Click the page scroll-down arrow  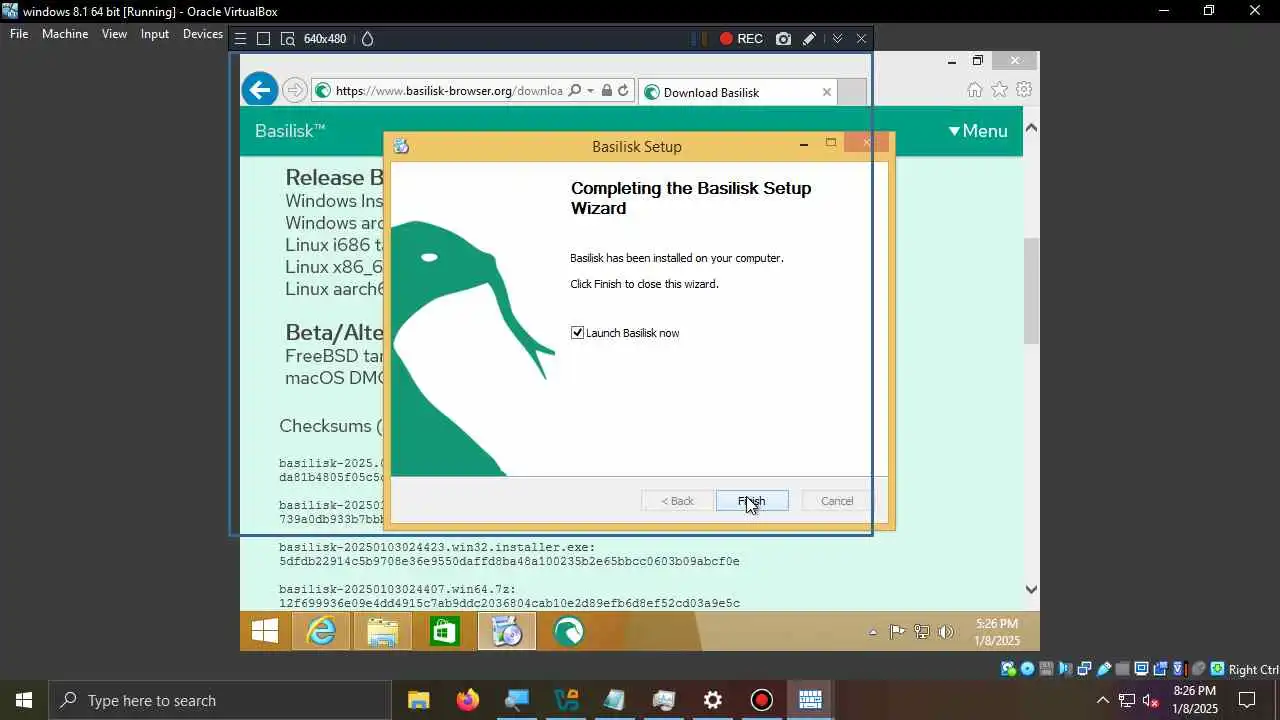[x=1031, y=590]
